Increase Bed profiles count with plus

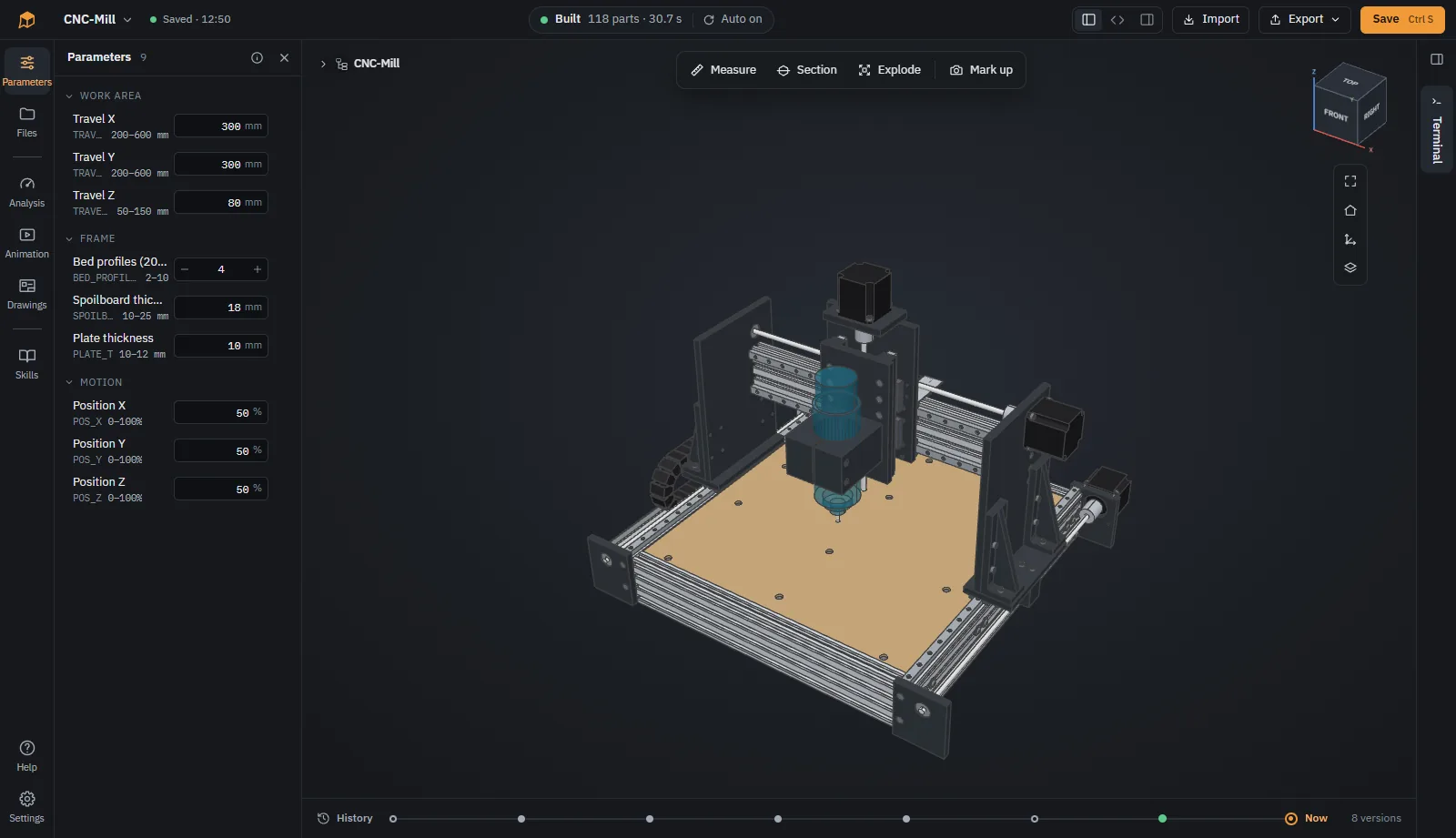258,269
